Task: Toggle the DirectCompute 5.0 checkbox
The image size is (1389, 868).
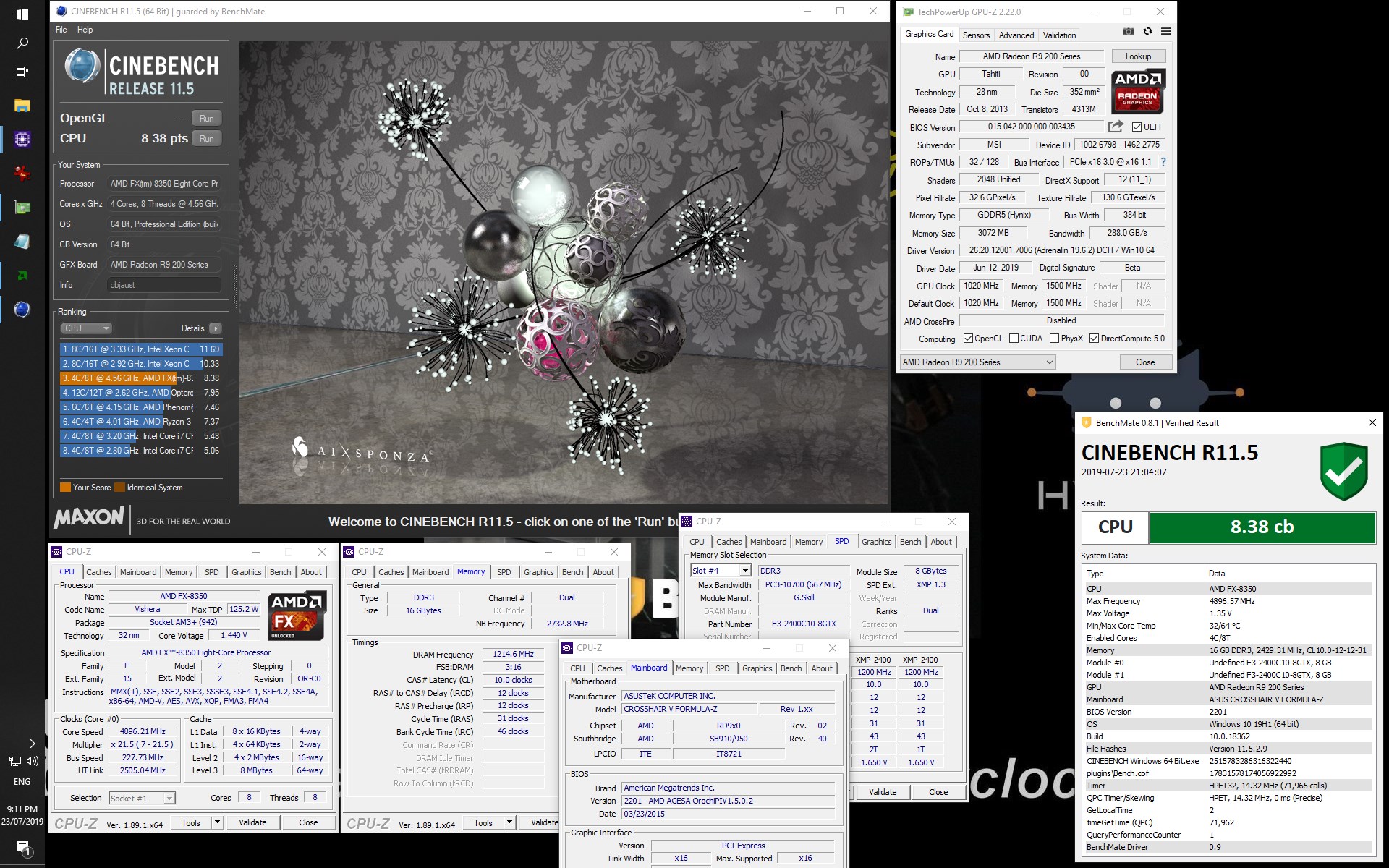Action: 1094,339
